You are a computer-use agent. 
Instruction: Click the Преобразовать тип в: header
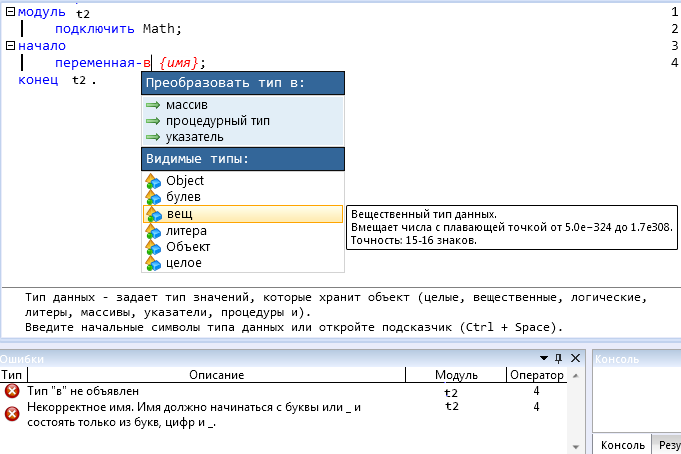pyautogui.click(x=243, y=83)
